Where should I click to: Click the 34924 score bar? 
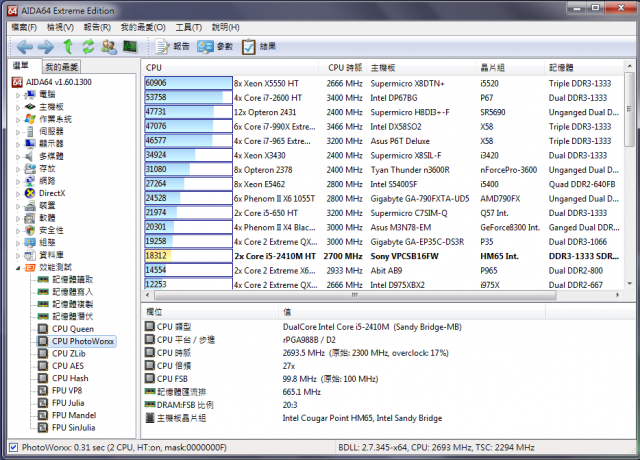pos(189,155)
